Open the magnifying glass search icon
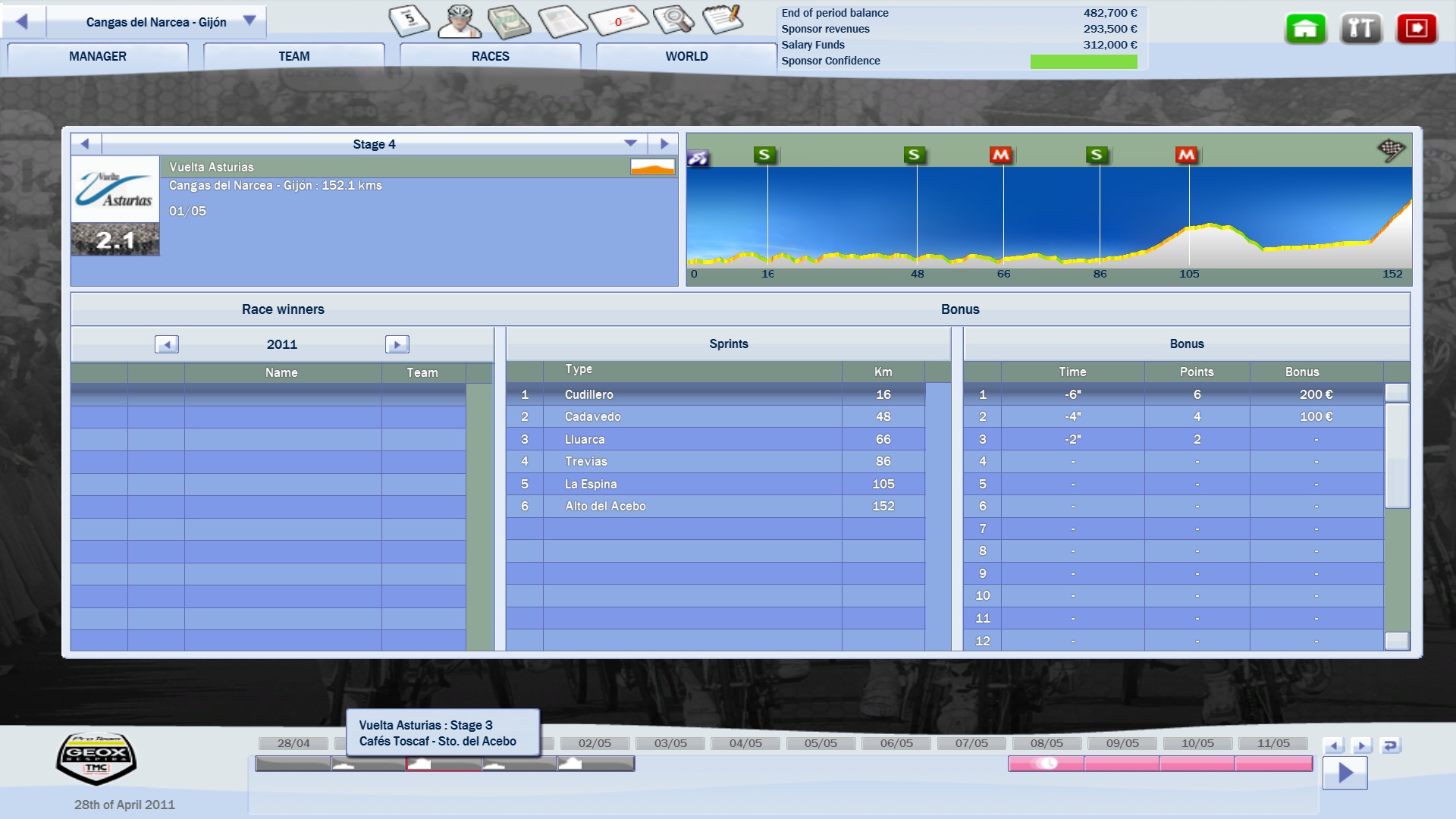Screen dimensions: 1456x819 click(x=673, y=20)
